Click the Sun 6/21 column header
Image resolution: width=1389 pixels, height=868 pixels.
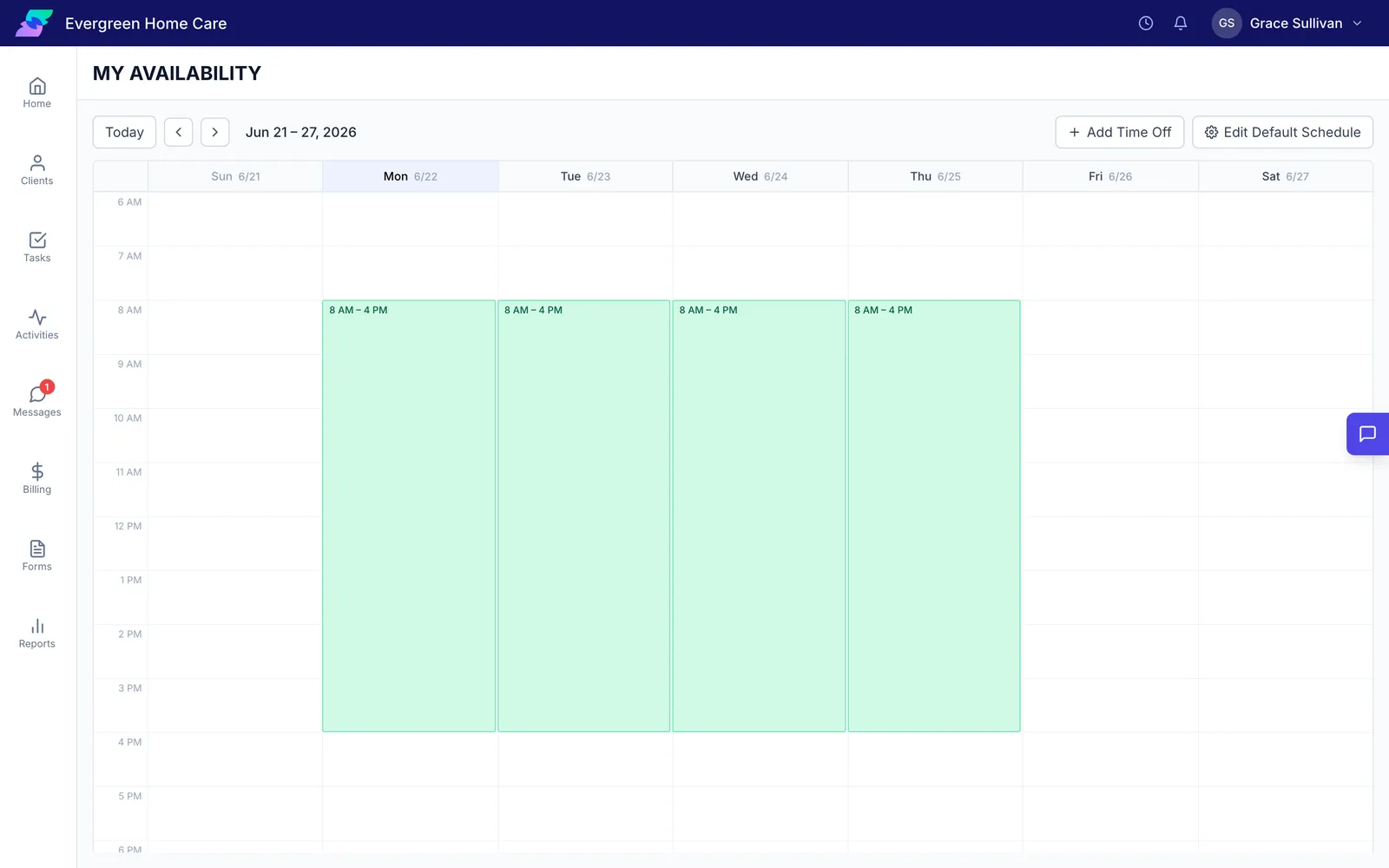tap(235, 176)
